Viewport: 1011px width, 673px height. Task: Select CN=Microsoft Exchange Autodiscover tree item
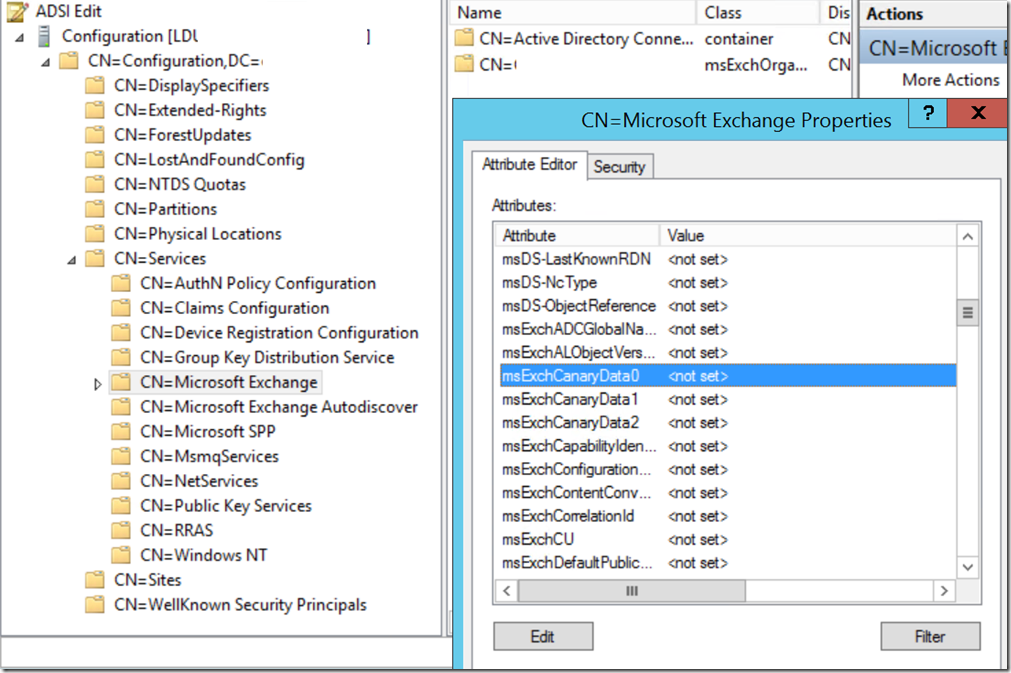(x=279, y=407)
